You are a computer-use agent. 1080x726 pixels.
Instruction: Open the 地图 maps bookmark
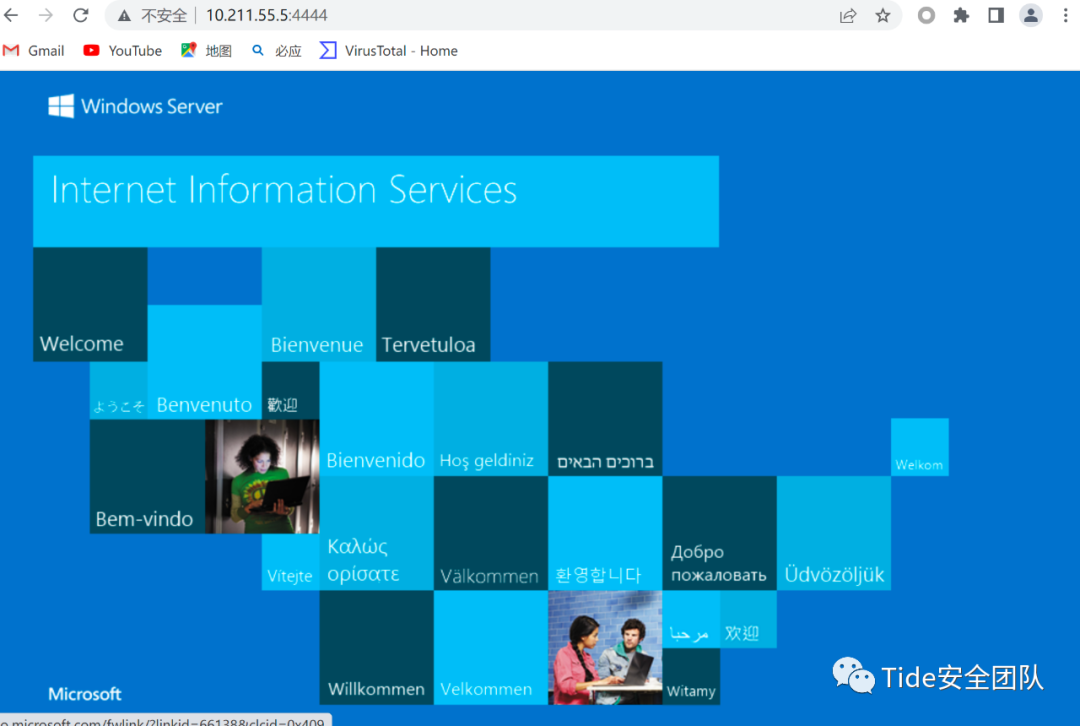[207, 50]
